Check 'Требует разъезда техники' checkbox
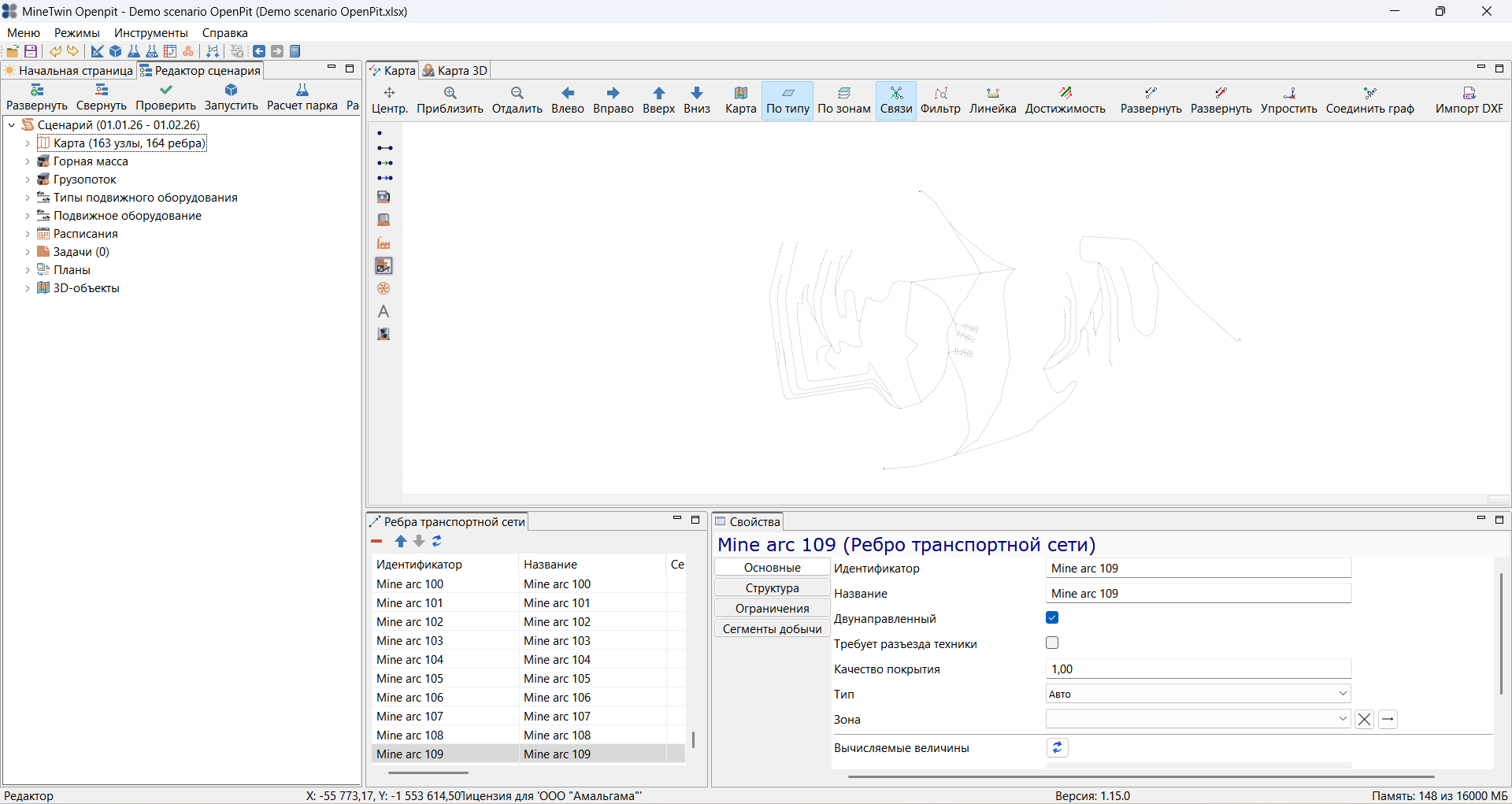This screenshot has height=804, width=1512. click(x=1052, y=643)
